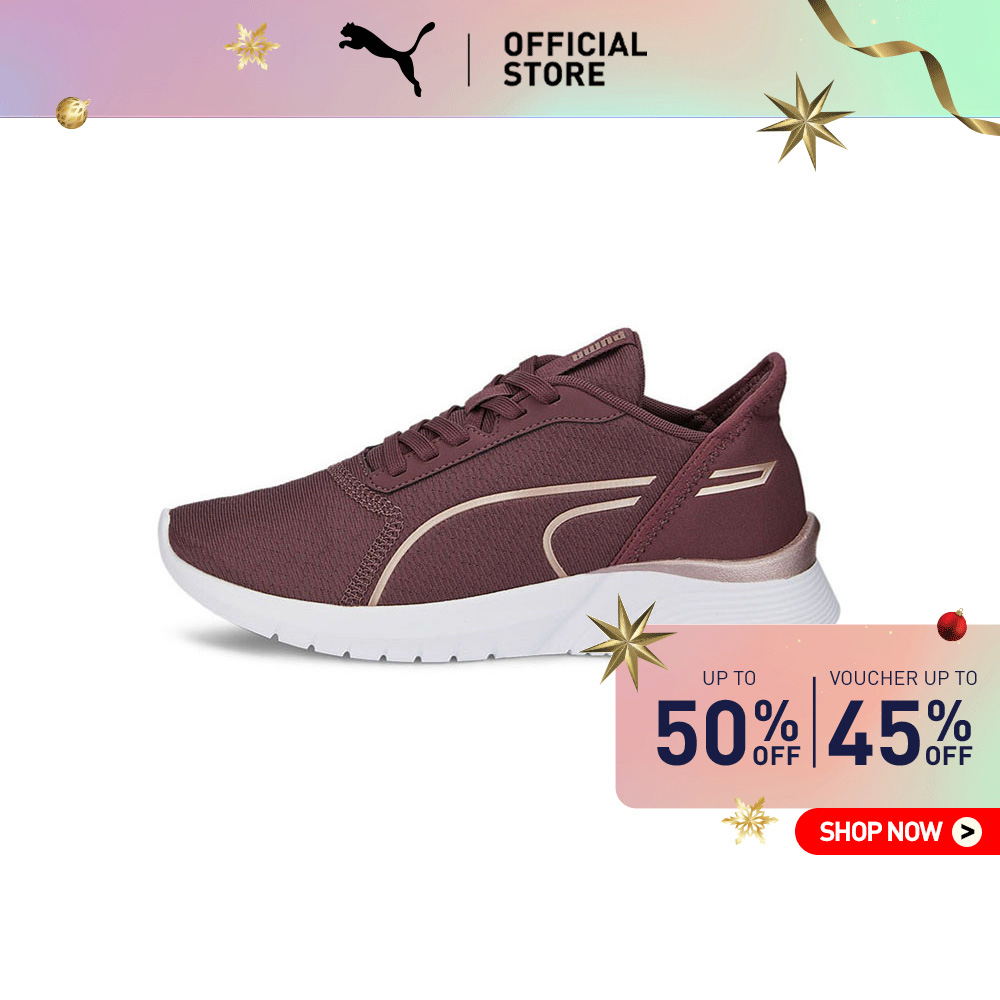This screenshot has width=1000, height=1000.
Task: Click the pink promo discount badge
Action: 807,716
